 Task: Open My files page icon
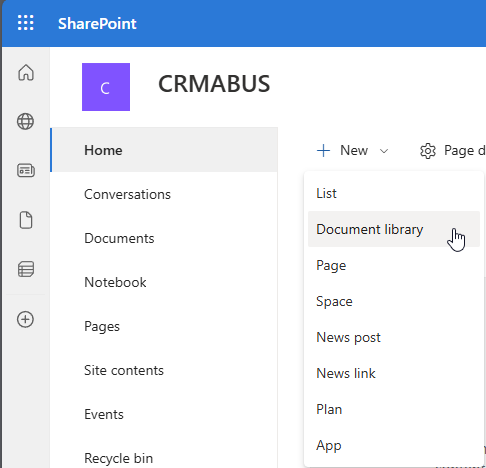(x=26, y=220)
